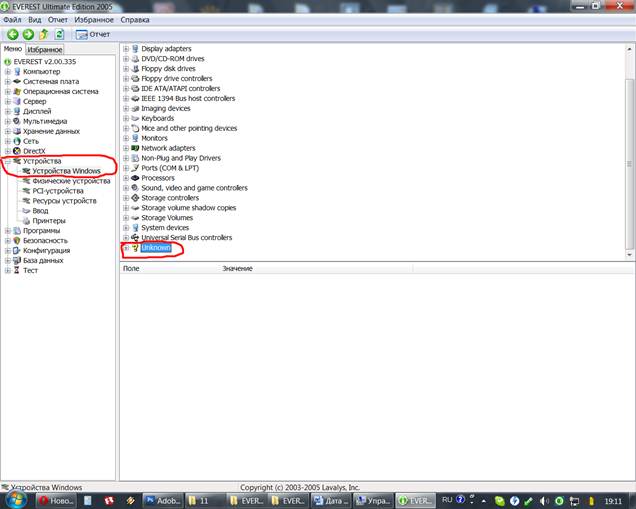
Task: Expand the Display adapters device category
Action: [x=126, y=49]
